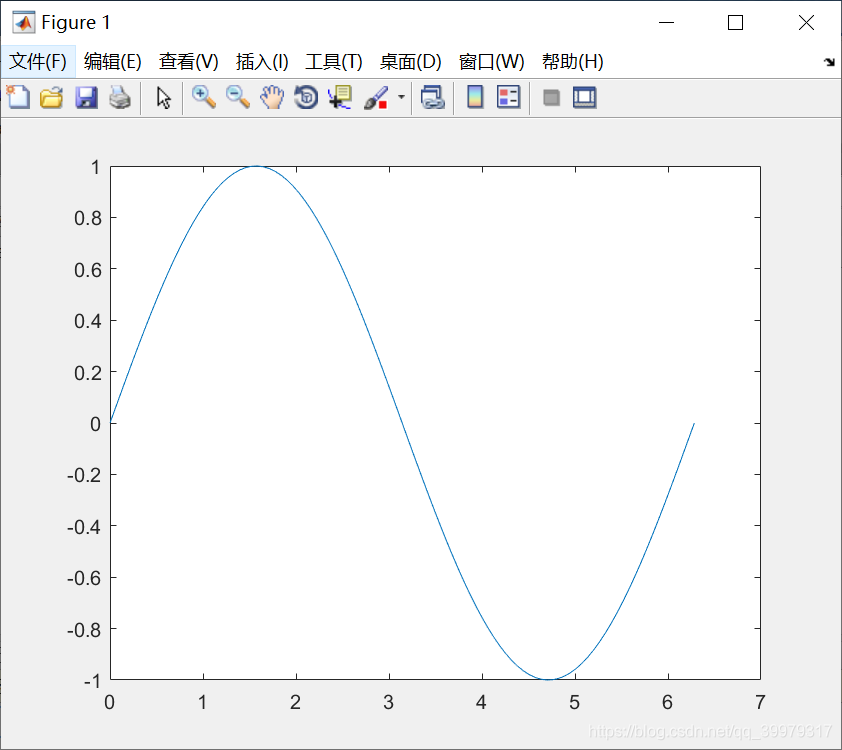Select the Rotate 3D tool
This screenshot has width=842, height=750.
pyautogui.click(x=306, y=98)
